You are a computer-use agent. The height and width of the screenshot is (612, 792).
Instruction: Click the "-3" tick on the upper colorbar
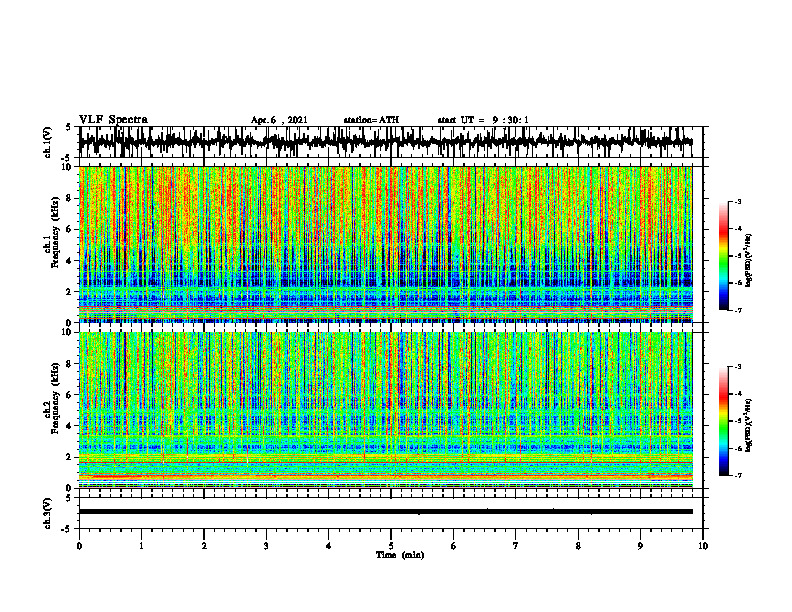(x=738, y=201)
